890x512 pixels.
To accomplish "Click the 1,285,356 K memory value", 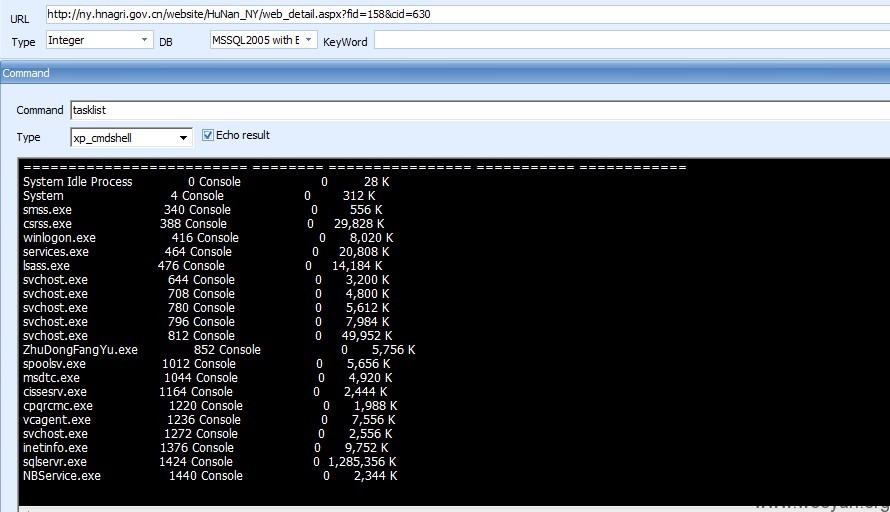I will point(362,461).
